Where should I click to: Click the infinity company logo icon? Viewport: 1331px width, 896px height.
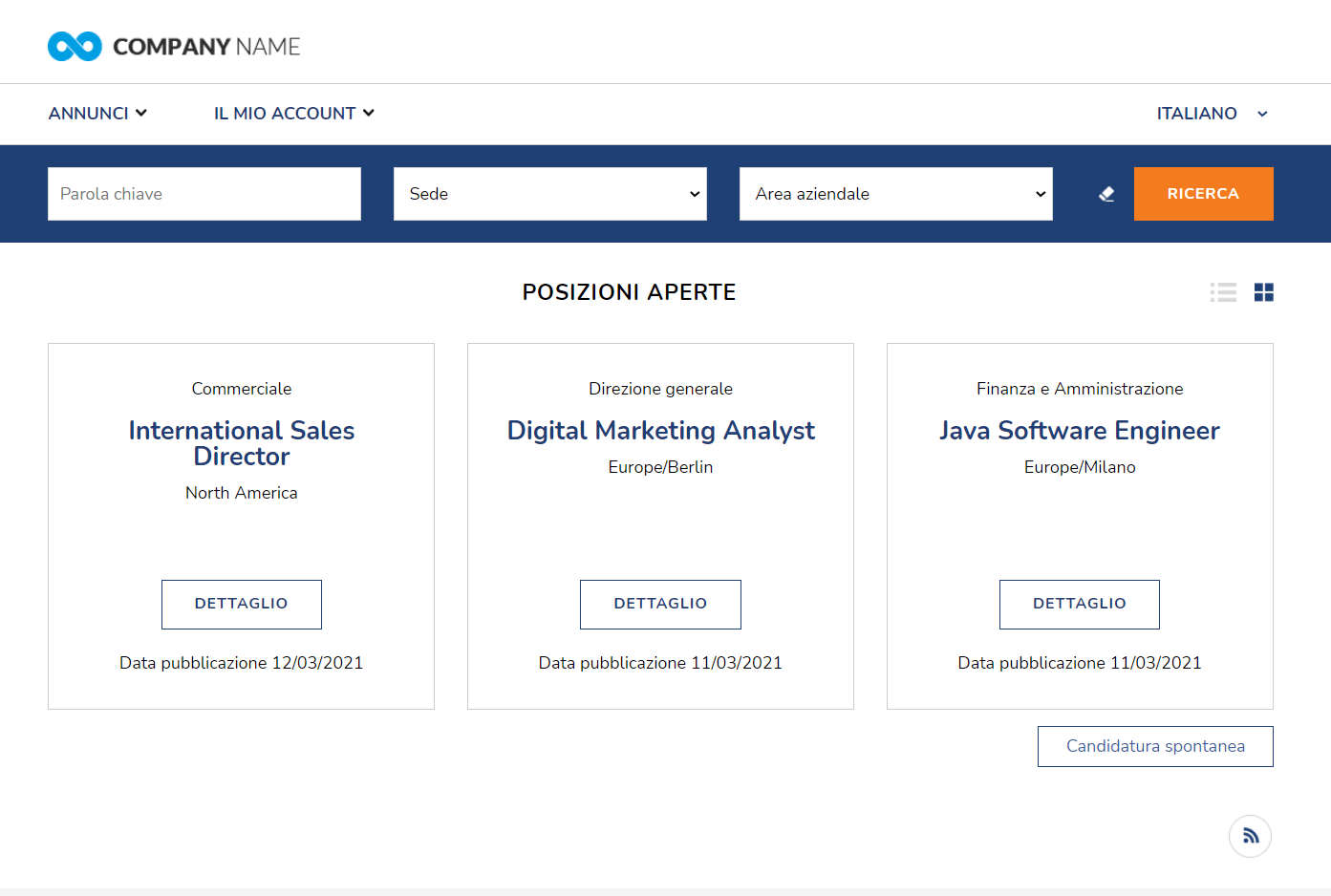pos(75,46)
